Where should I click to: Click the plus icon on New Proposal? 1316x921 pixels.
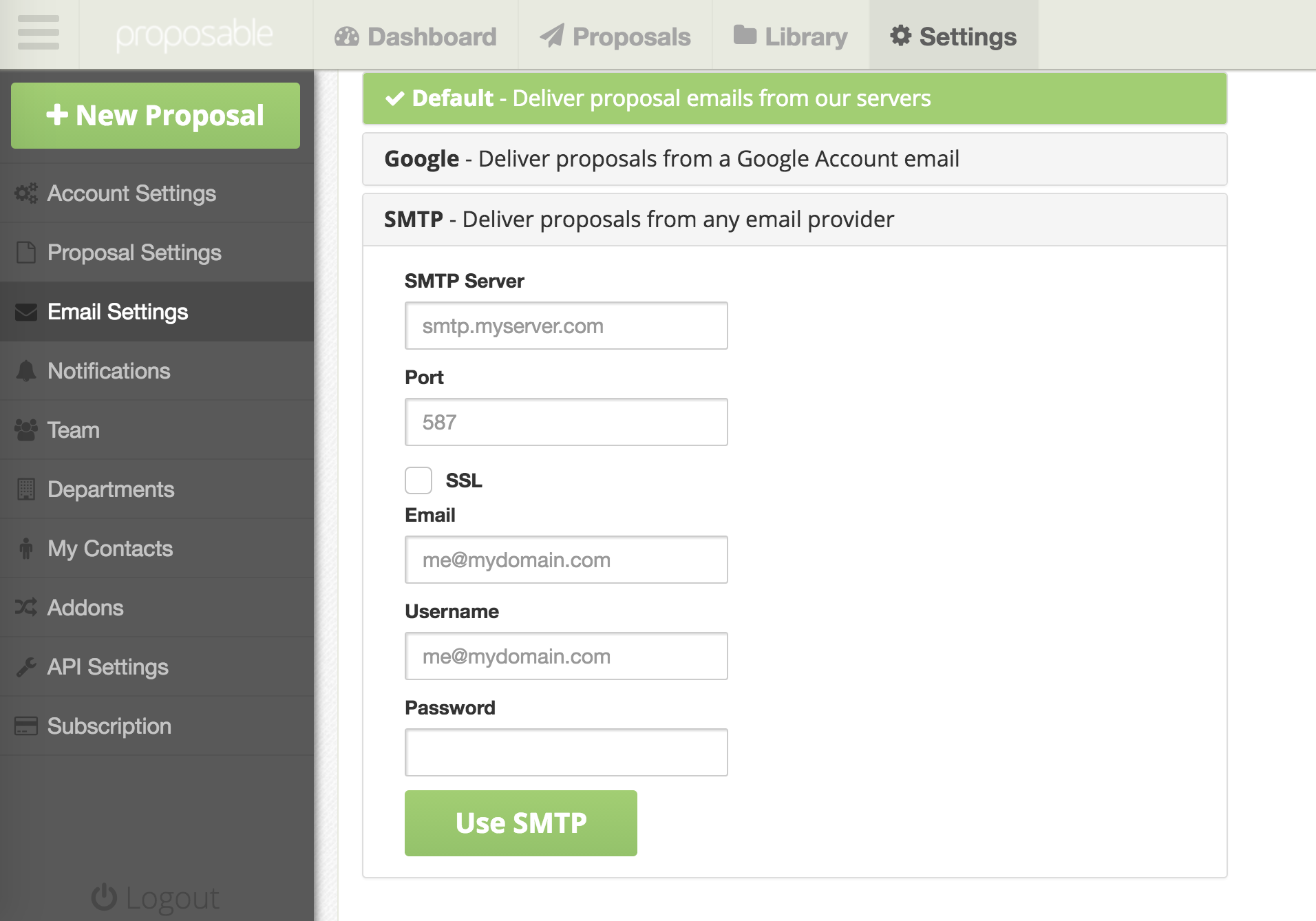coord(57,114)
